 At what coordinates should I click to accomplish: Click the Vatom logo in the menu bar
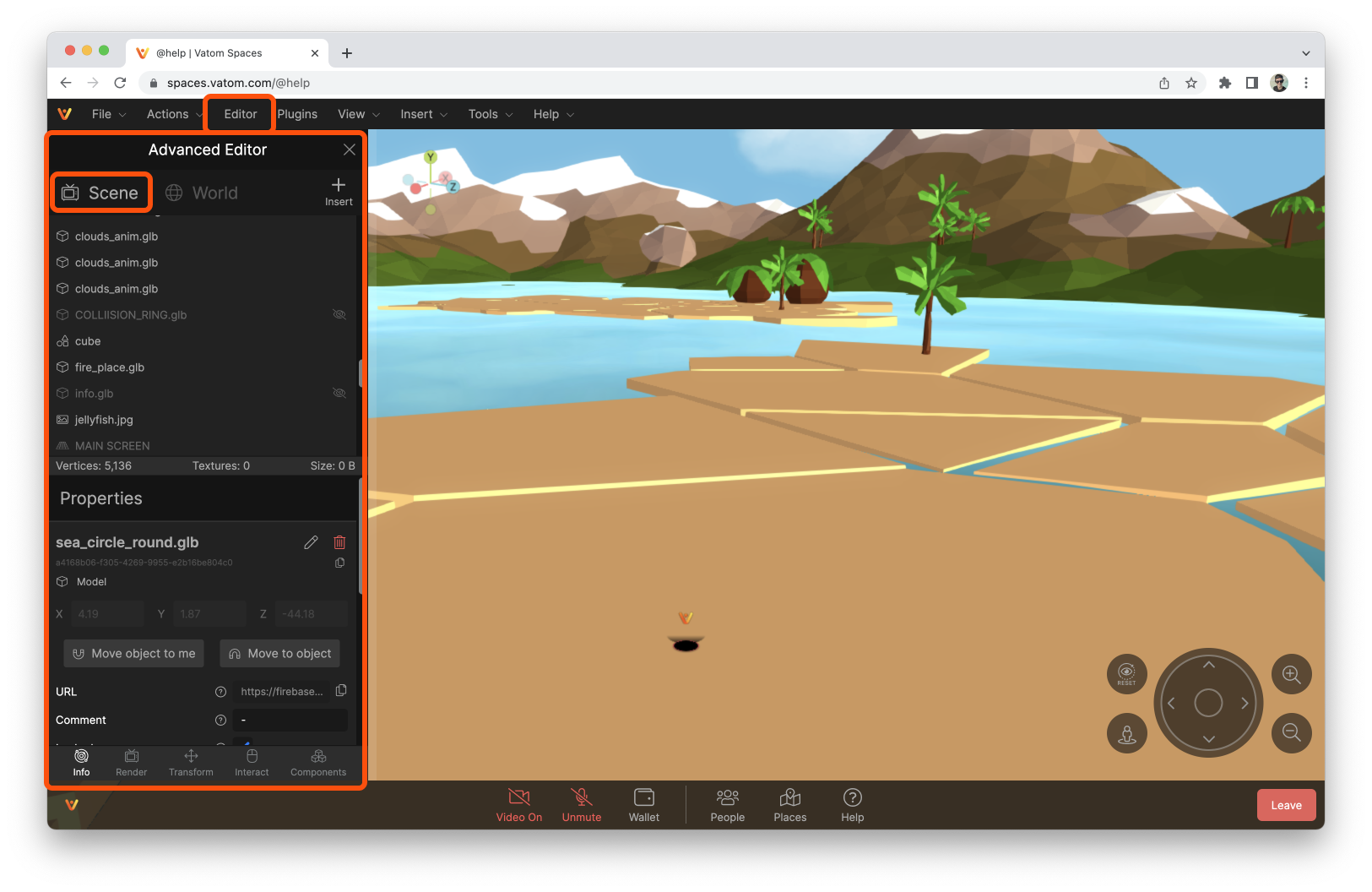[64, 114]
